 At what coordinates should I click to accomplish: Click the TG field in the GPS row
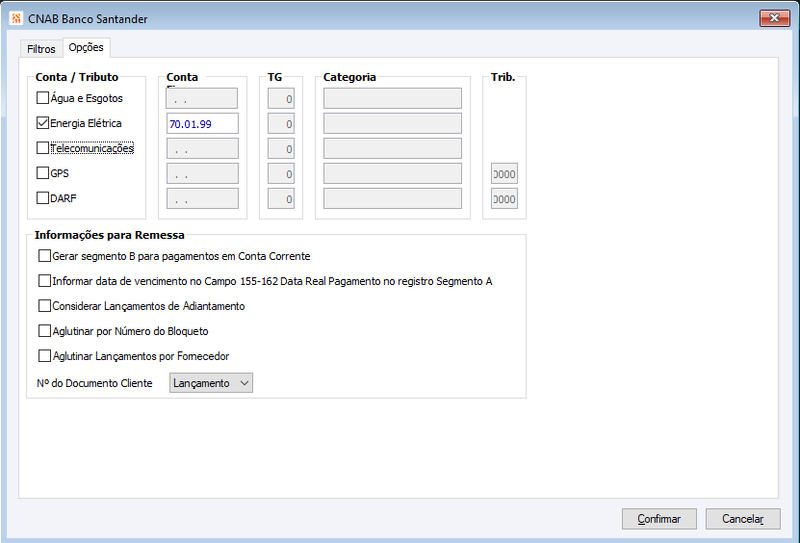(x=281, y=174)
